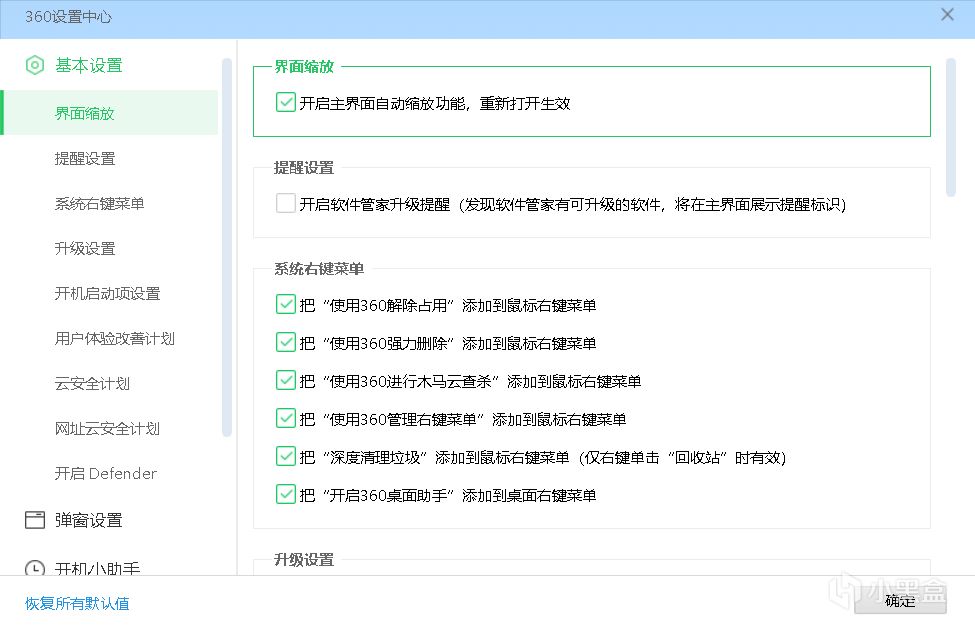Click the 开机小助手 clock icon
Screen dimensions: 975x625
pos(35,568)
